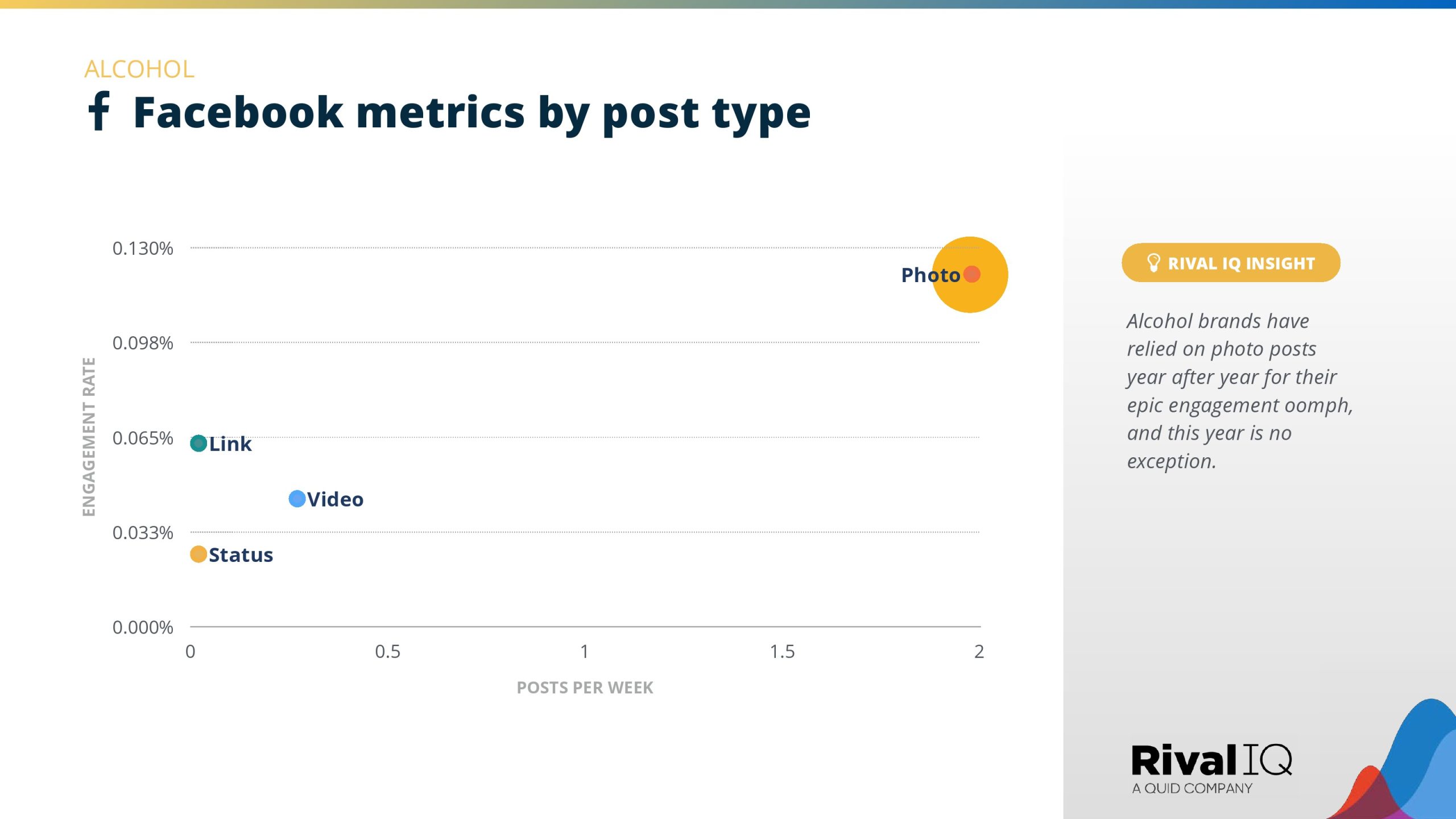Click the "A QUID COMPANY" tagline
The width and height of the screenshot is (1456, 819).
(1192, 788)
